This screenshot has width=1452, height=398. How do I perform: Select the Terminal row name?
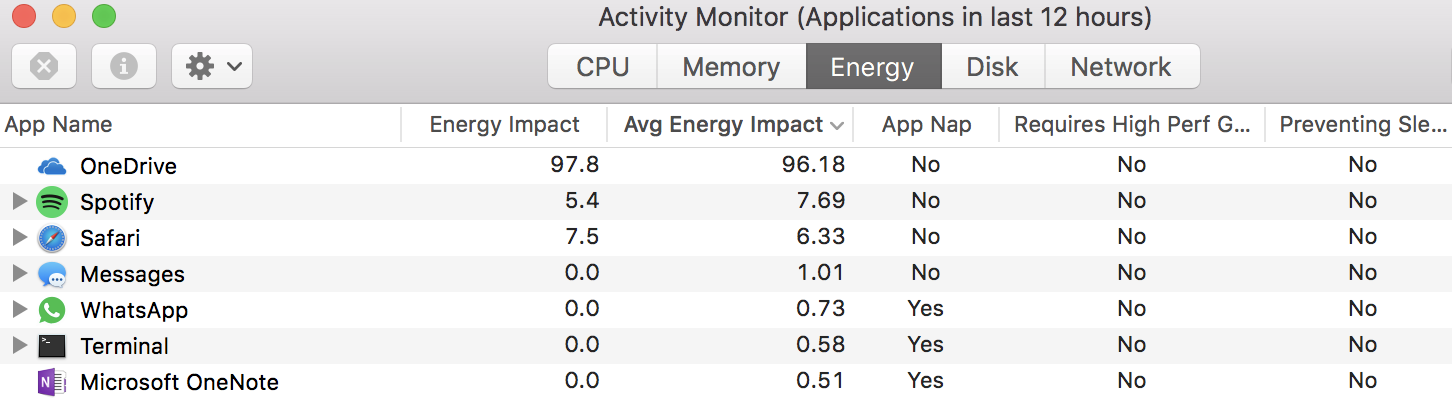click(x=124, y=346)
